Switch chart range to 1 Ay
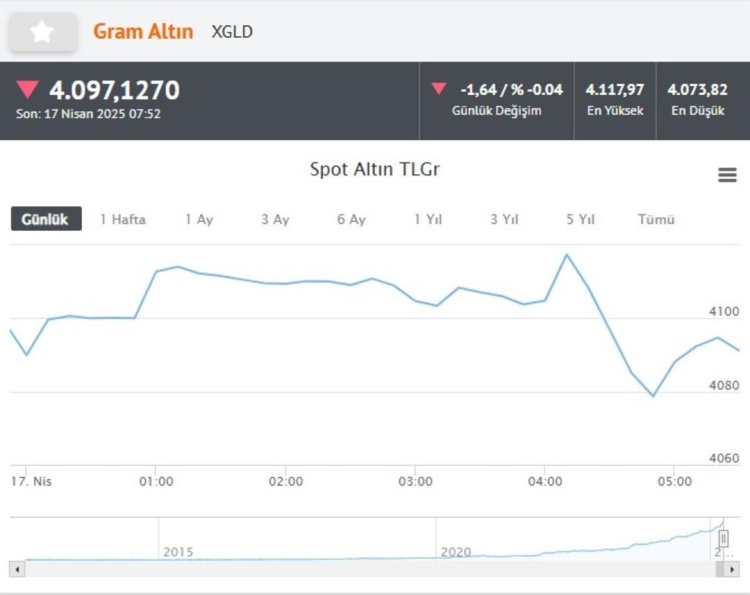The image size is (750, 595). (x=198, y=219)
